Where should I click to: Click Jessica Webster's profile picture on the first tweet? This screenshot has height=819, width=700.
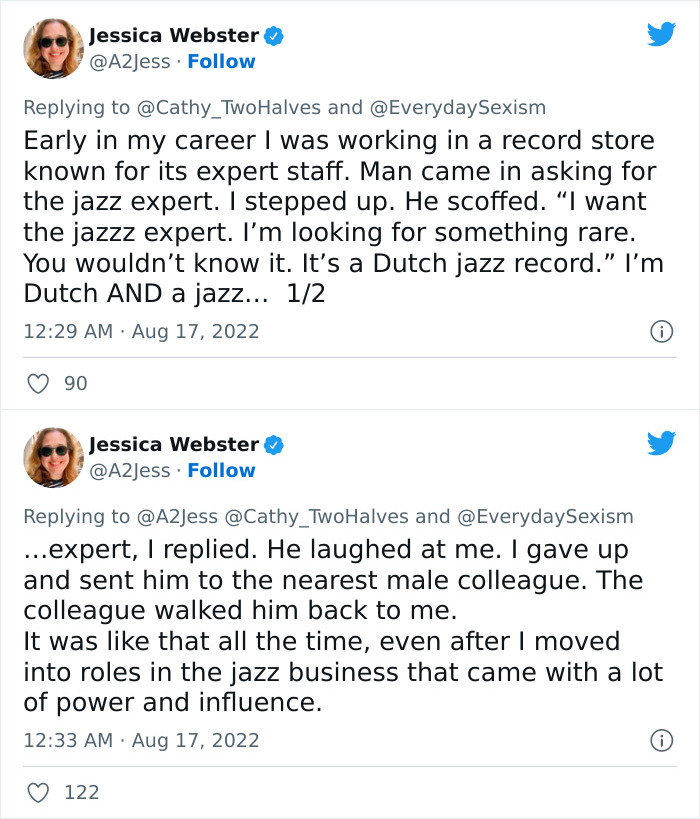pyautogui.click(x=52, y=47)
